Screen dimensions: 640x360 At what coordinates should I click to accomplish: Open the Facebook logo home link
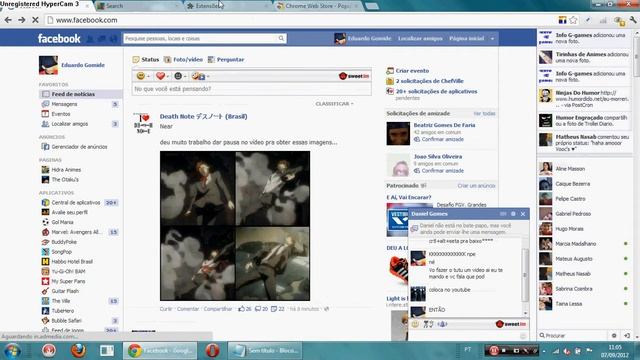coord(59,39)
